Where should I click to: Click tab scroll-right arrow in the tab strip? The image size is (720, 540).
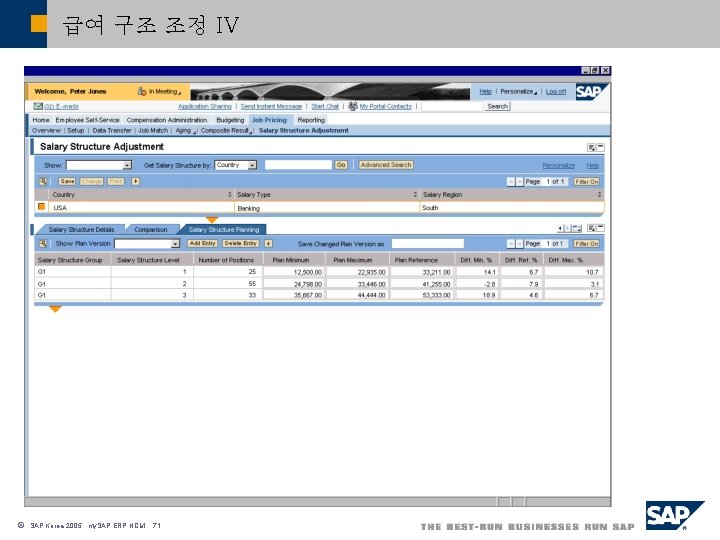(567, 228)
